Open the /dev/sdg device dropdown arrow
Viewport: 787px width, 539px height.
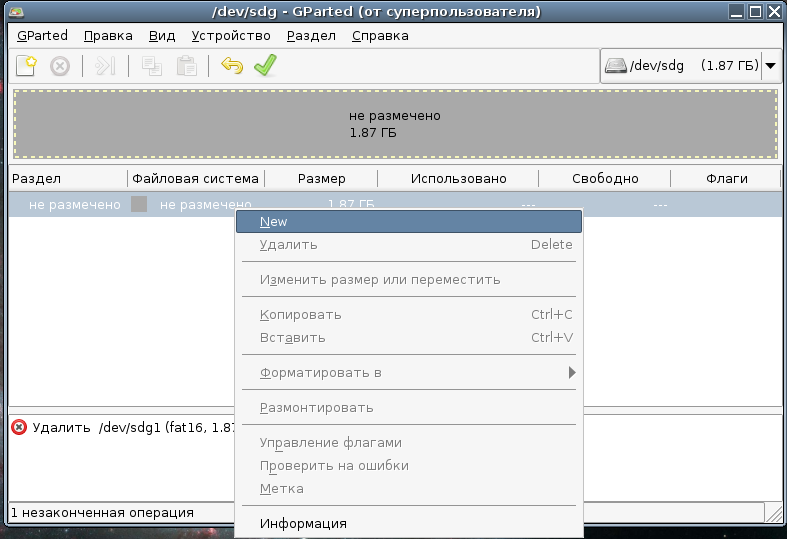pos(770,66)
